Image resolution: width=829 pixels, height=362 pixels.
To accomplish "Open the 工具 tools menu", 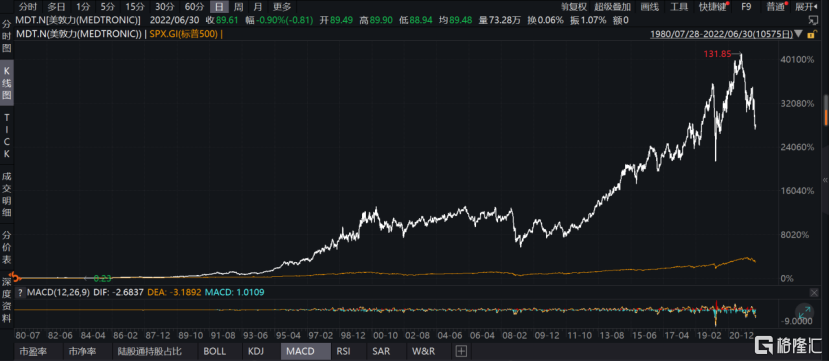I will (679, 7).
